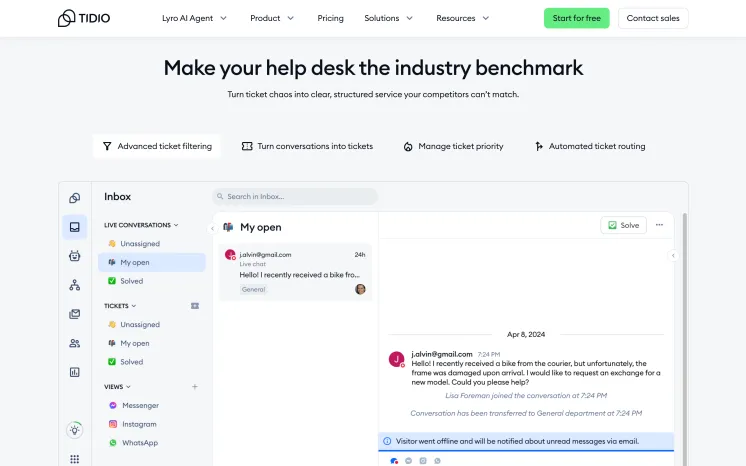The image size is (746, 466).
Task: Open the Automated ticket routing tab
Action: pyautogui.click(x=590, y=146)
